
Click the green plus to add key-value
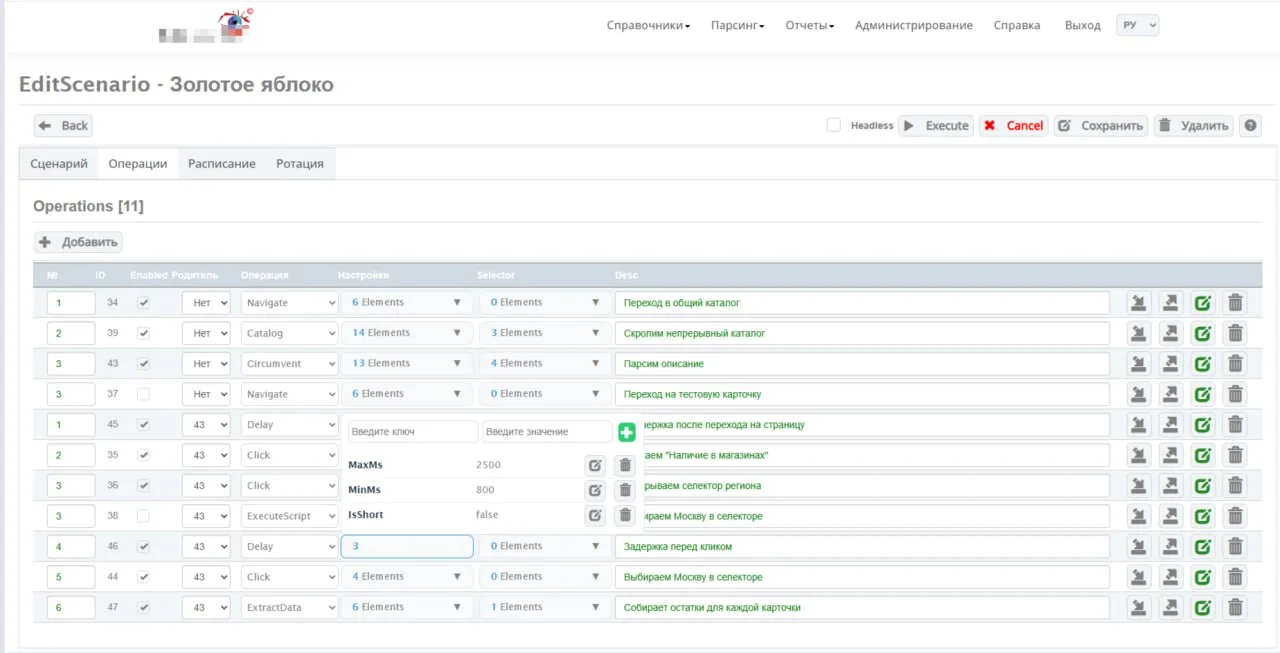[626, 432]
